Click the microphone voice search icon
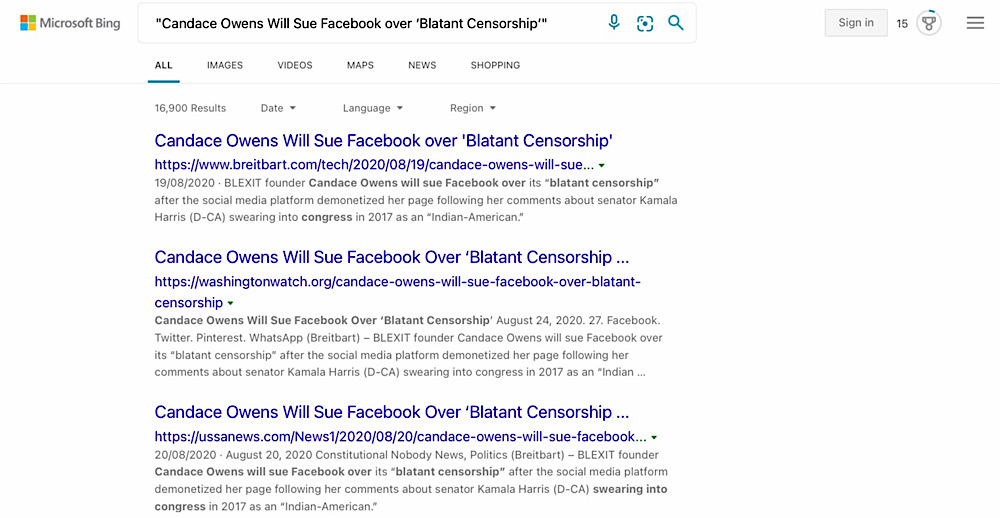The width and height of the screenshot is (1000, 518). pos(614,23)
